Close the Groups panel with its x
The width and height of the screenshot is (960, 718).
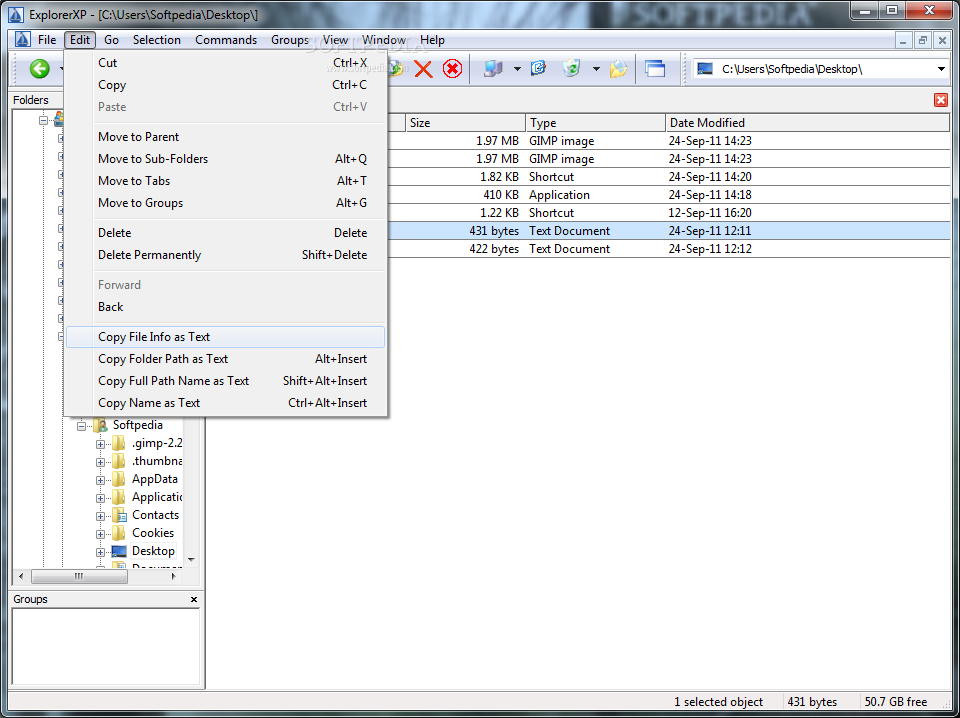tap(194, 599)
